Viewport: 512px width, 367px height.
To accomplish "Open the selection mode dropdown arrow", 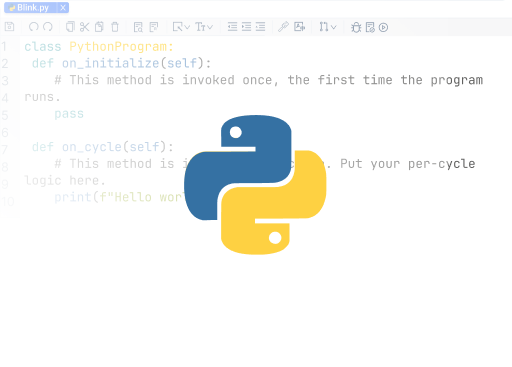I will point(187,27).
